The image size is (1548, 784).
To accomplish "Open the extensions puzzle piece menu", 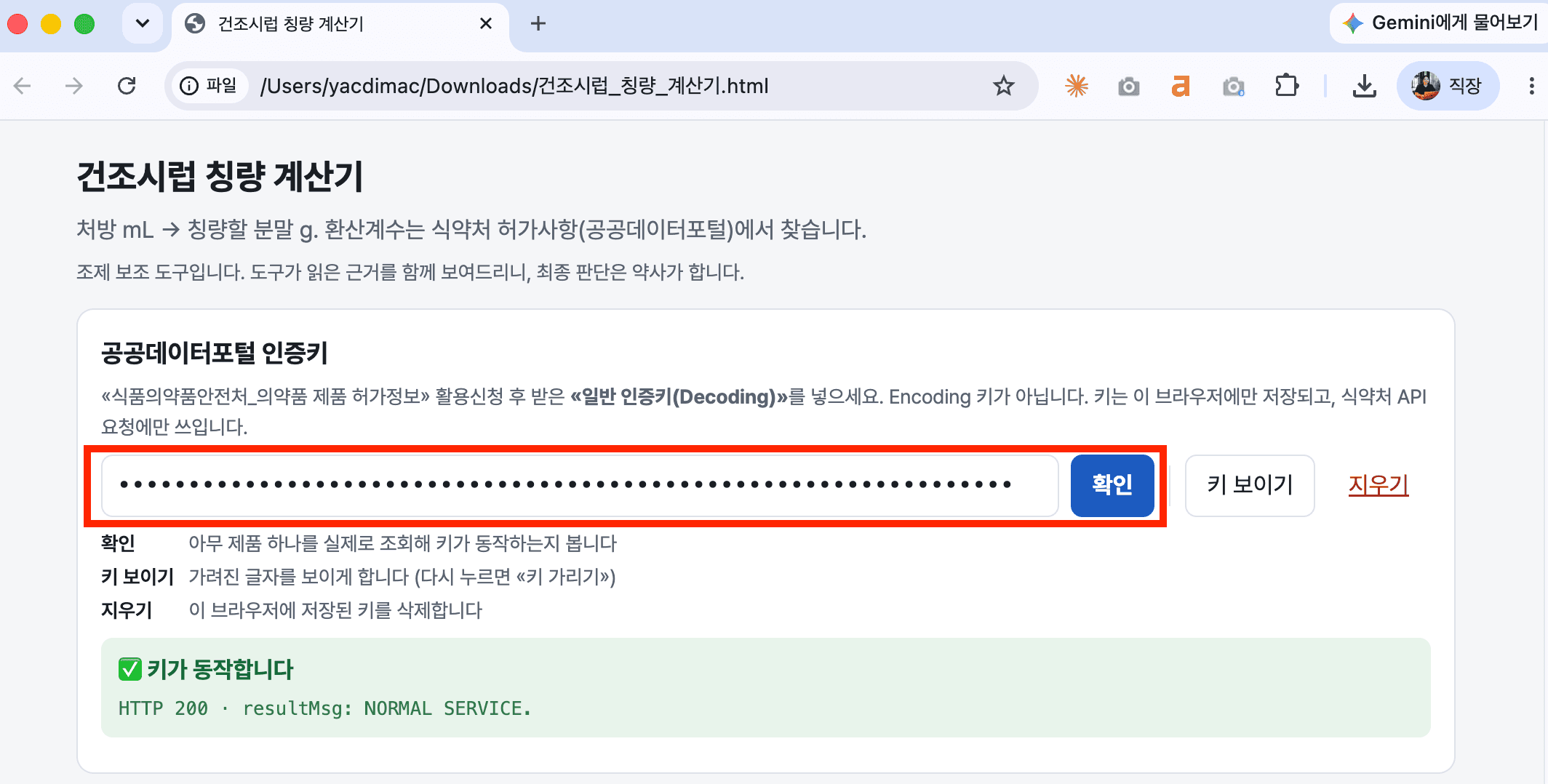I will click(1286, 86).
